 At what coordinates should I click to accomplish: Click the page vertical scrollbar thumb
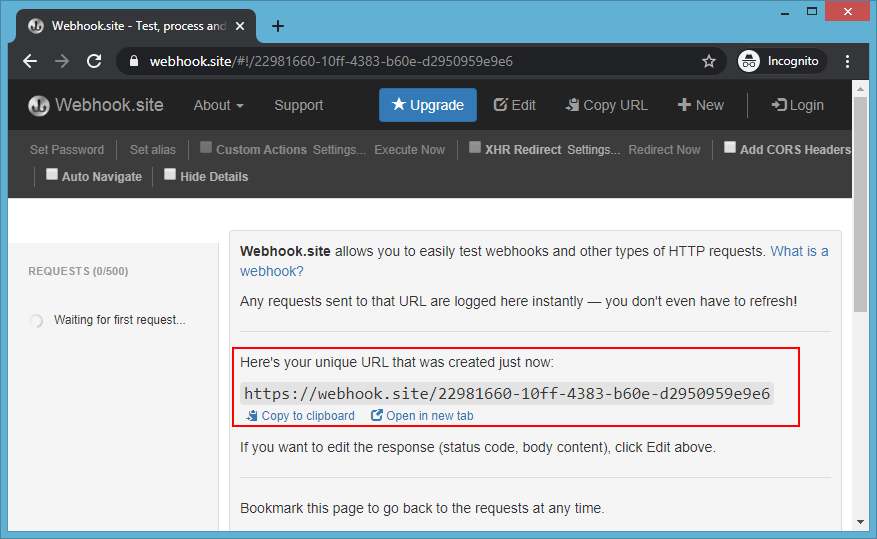tap(860, 204)
